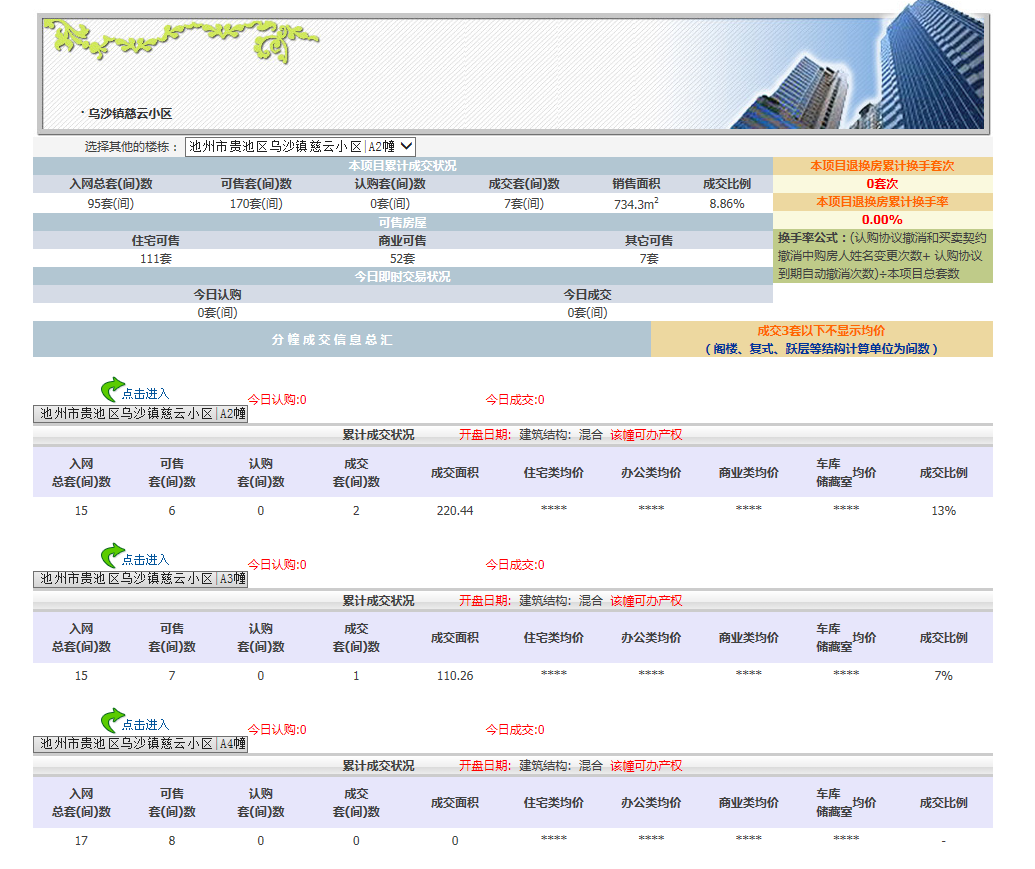The width and height of the screenshot is (1035, 869).
Task: Click the 换手率公式 formula description
Action: click(883, 256)
